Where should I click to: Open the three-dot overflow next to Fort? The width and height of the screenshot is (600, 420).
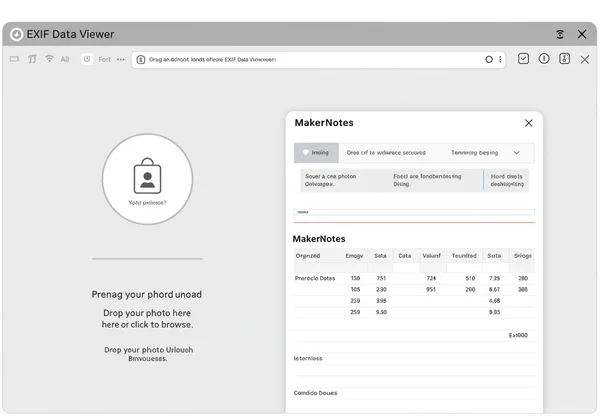pos(121,59)
